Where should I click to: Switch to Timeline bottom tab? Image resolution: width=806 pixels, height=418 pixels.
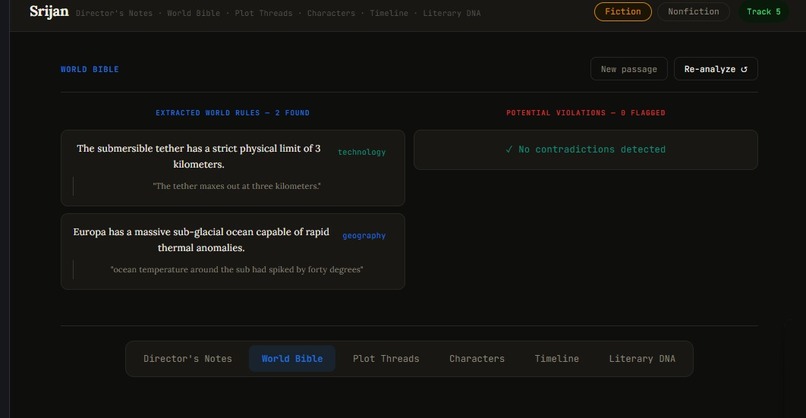[x=557, y=359]
